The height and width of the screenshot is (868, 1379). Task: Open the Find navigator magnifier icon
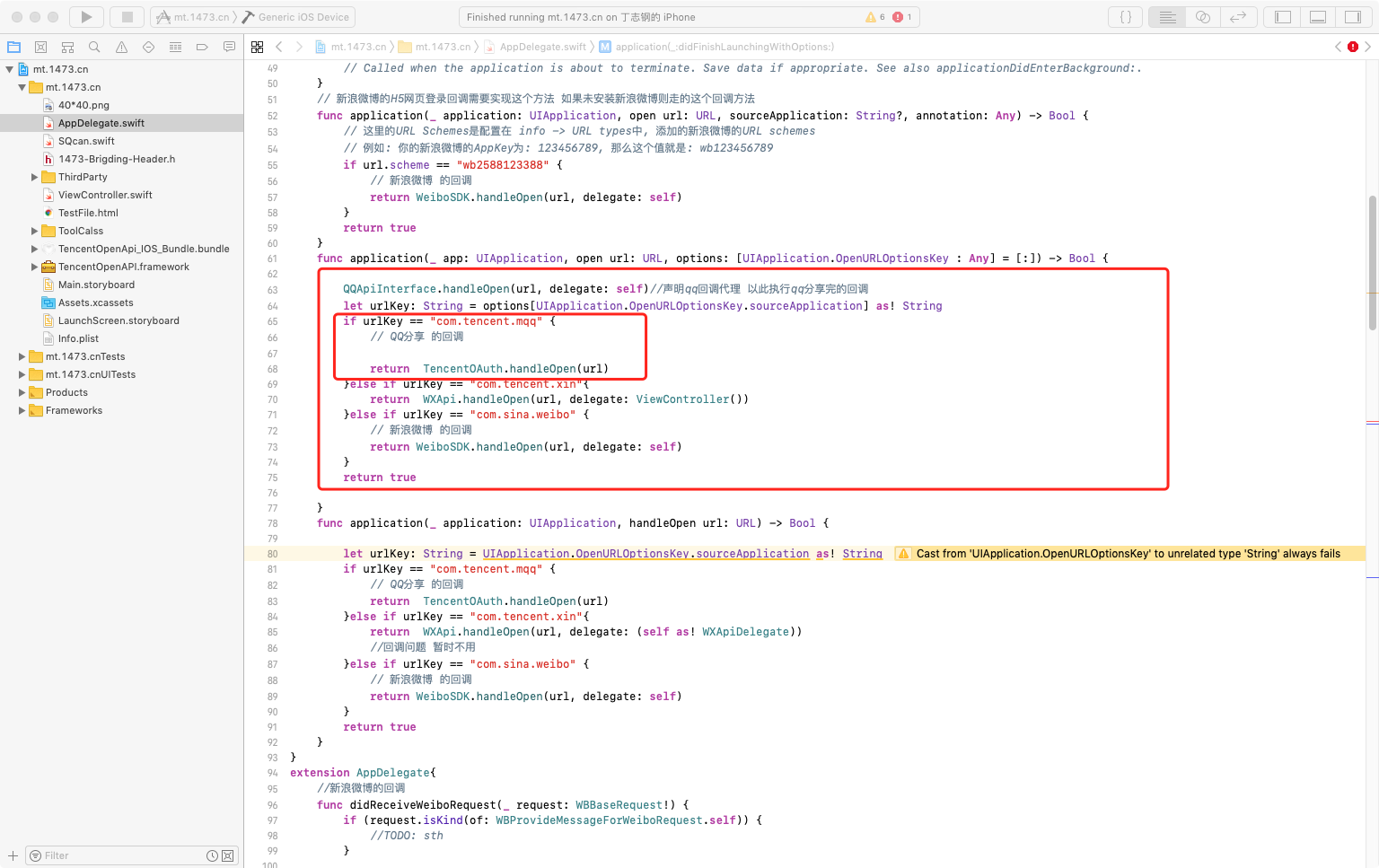click(94, 47)
